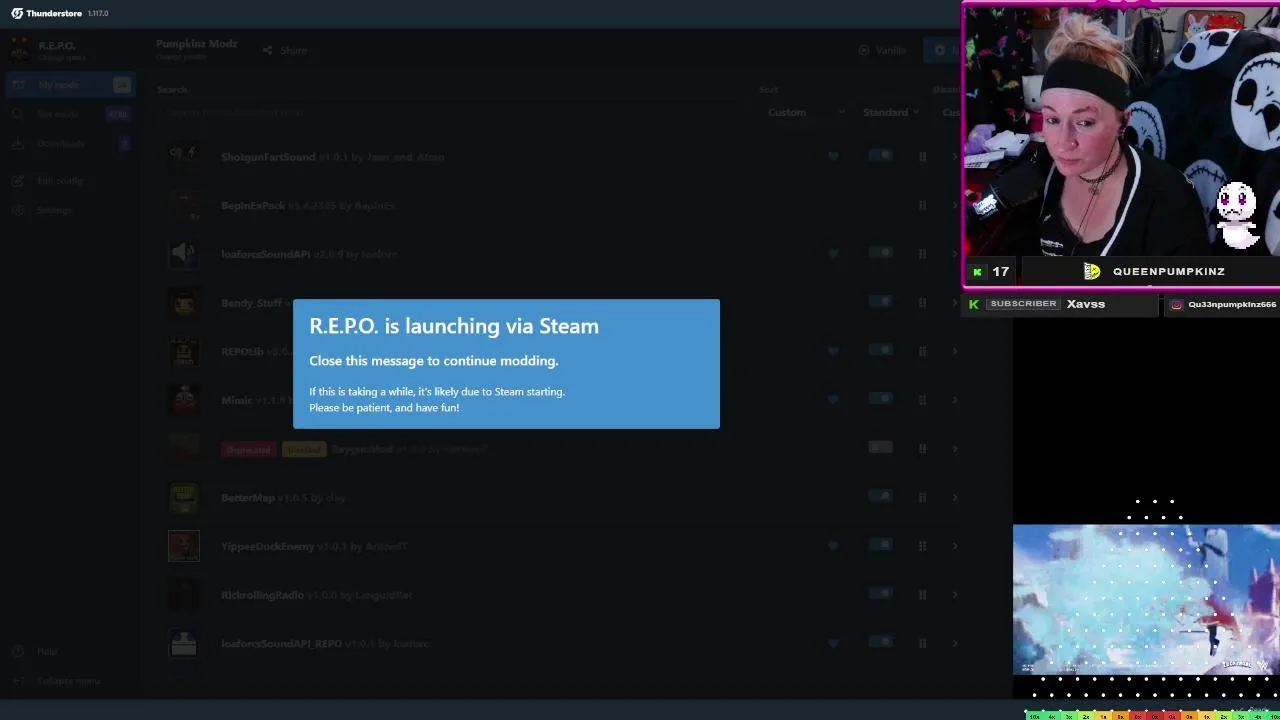
Task: Expand the ShotgunFartSound row chevron
Action: [x=954, y=156]
